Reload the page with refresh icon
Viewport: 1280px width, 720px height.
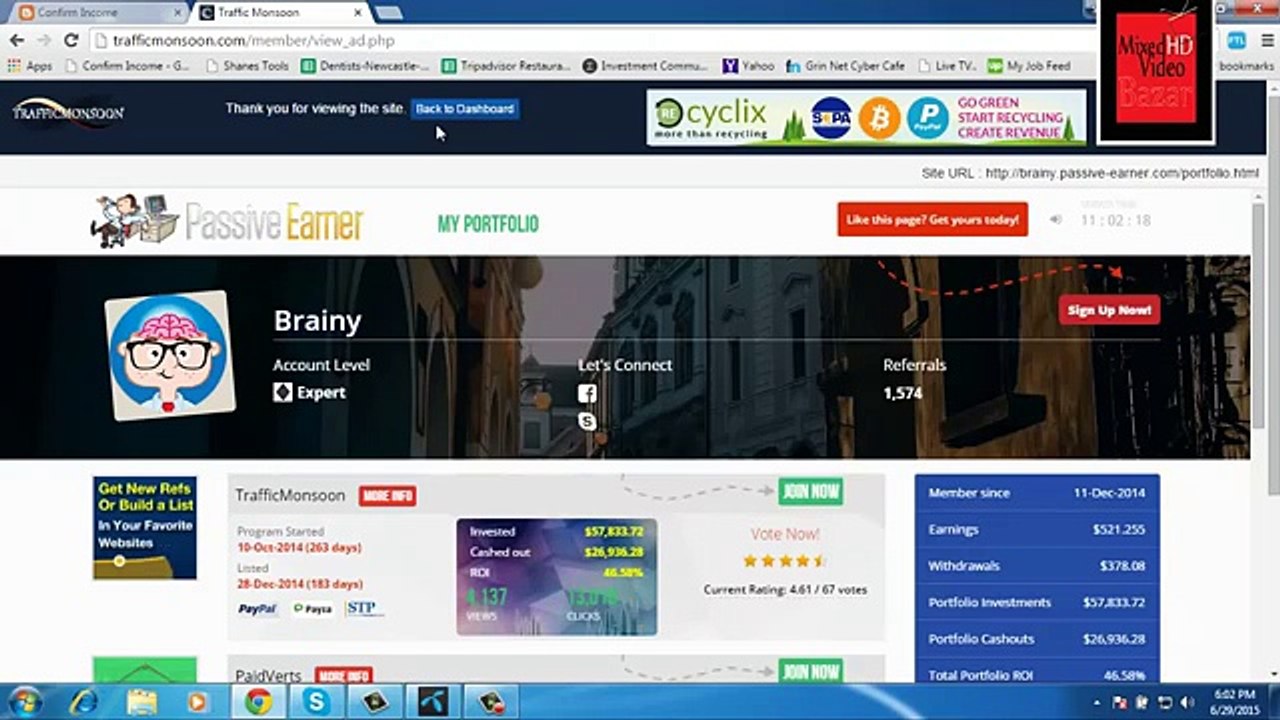coord(70,40)
